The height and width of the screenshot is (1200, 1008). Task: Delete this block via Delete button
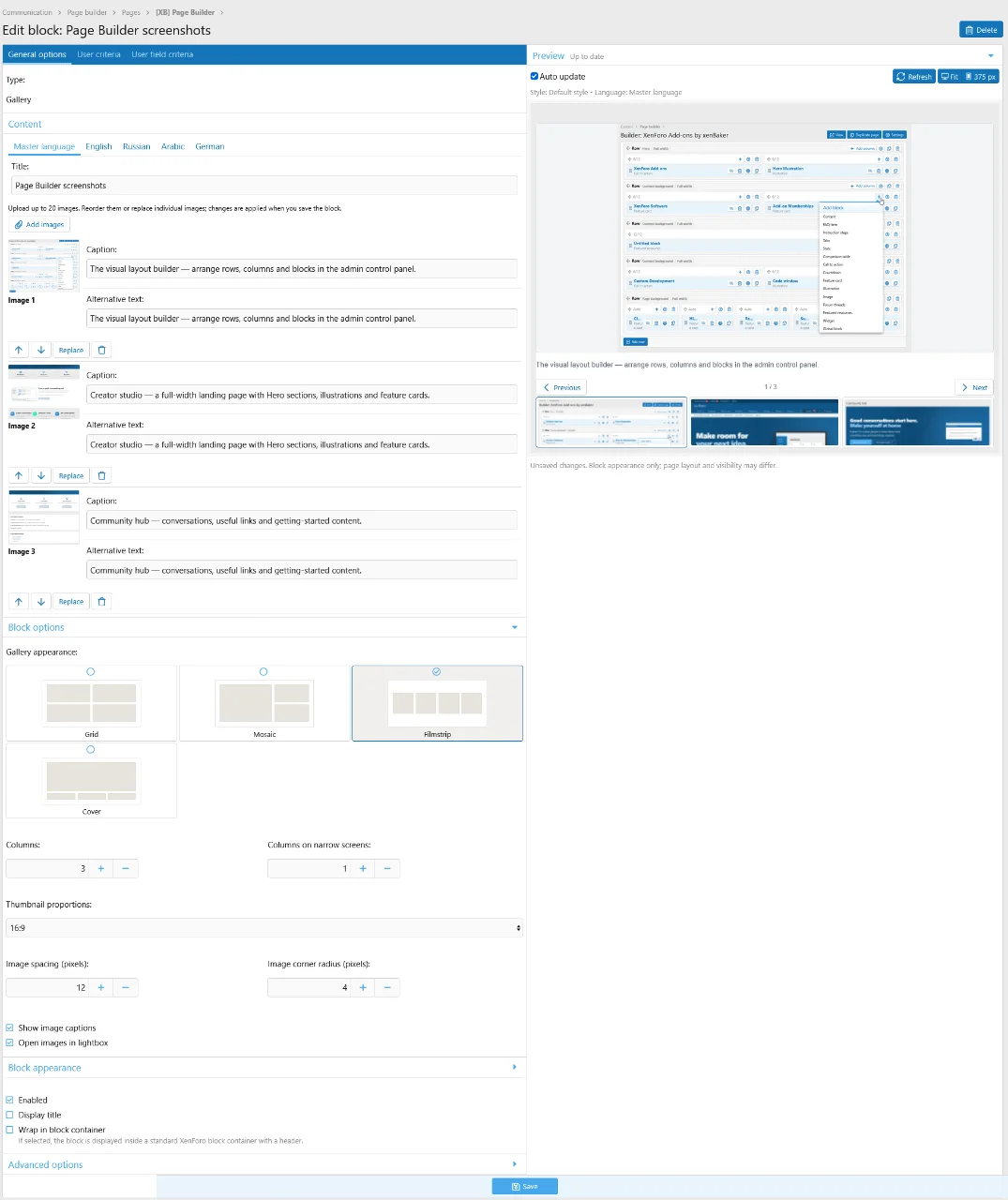click(981, 30)
